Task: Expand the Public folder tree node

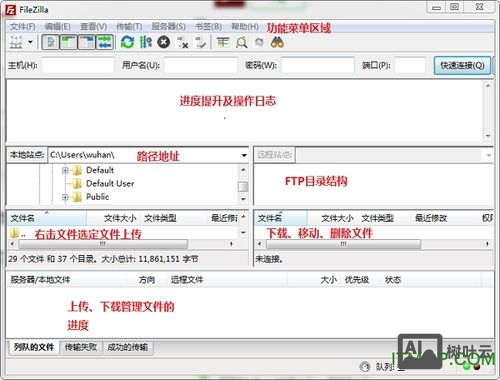Action: click(65, 197)
